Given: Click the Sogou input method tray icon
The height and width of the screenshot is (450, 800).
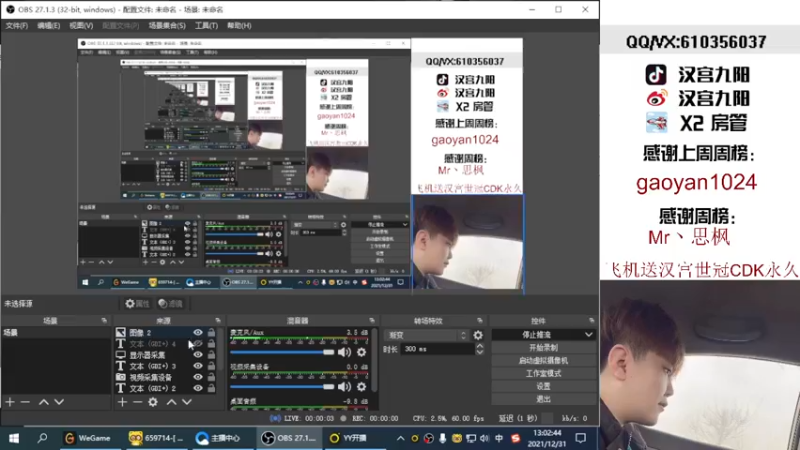Looking at the screenshot, I should coord(515,438).
